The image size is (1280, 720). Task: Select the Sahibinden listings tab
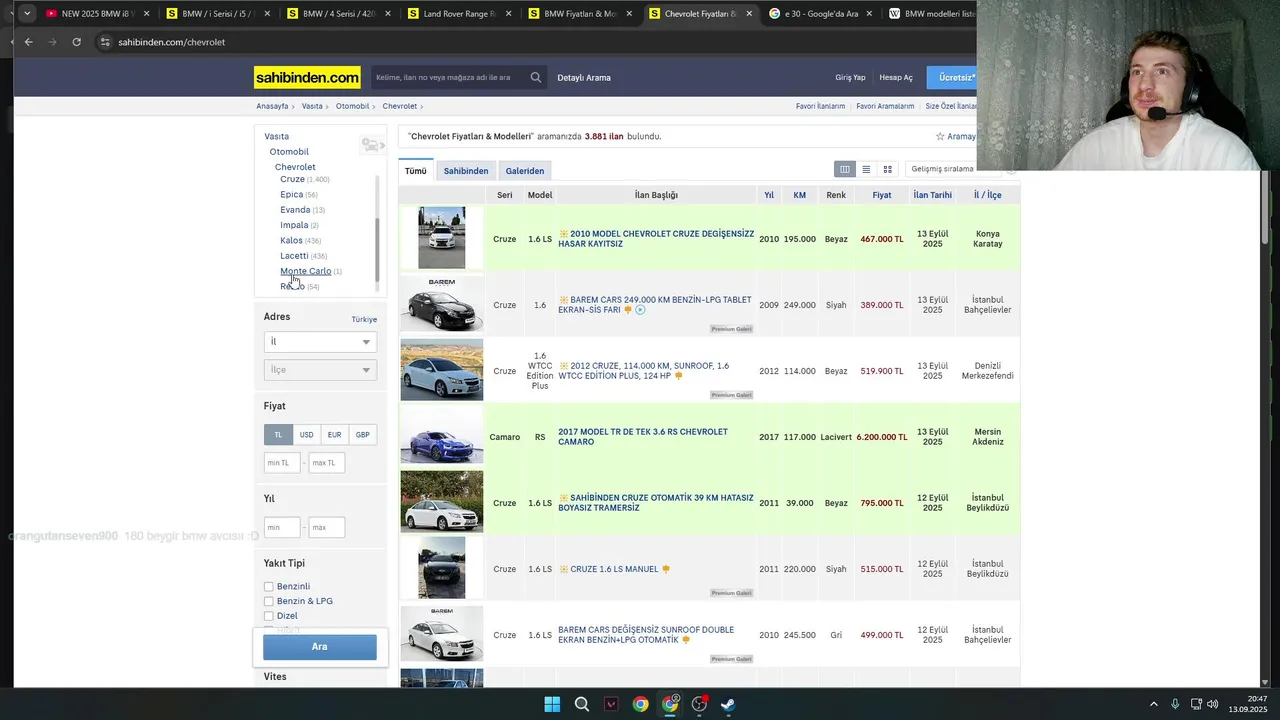click(x=466, y=171)
